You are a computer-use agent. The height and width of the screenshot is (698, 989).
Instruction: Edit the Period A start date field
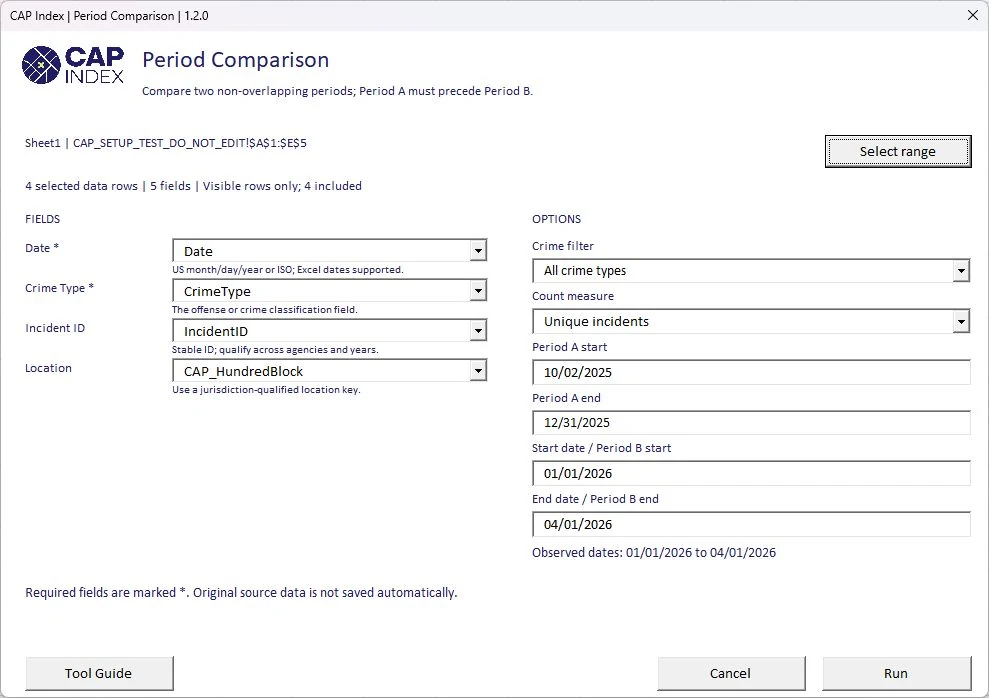point(751,372)
